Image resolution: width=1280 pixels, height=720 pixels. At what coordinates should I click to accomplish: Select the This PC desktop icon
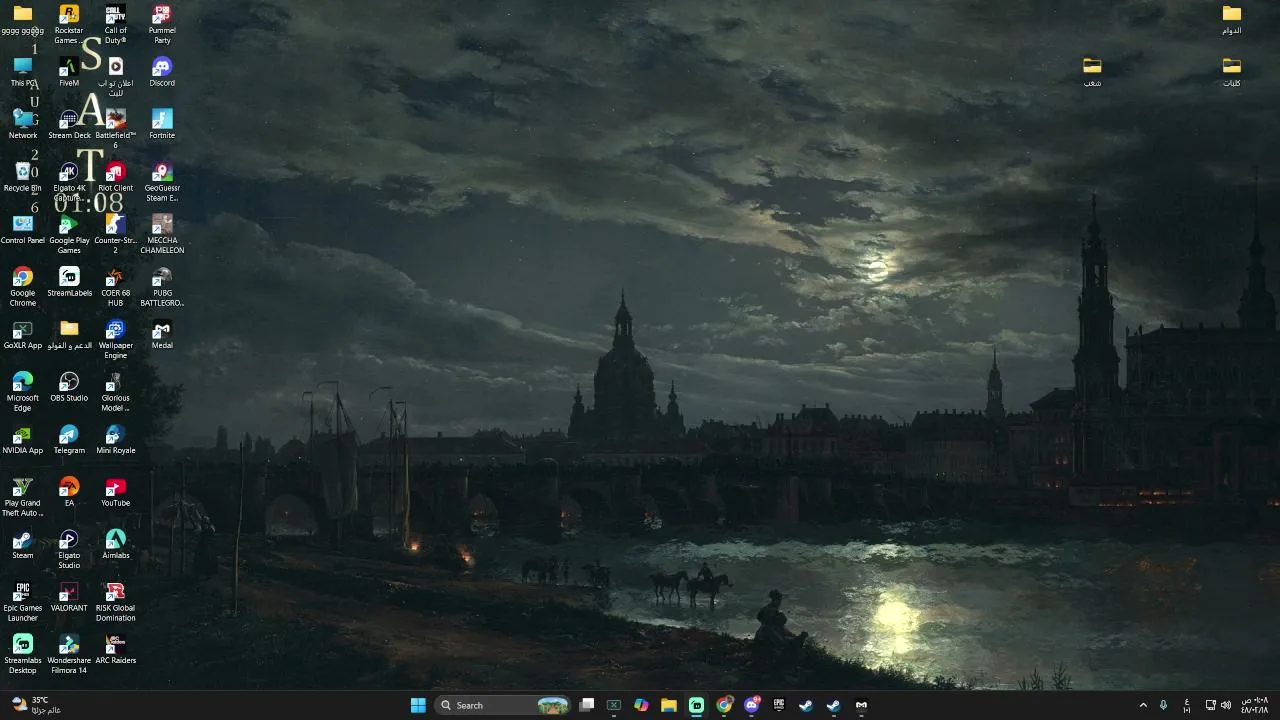pyautogui.click(x=23, y=72)
